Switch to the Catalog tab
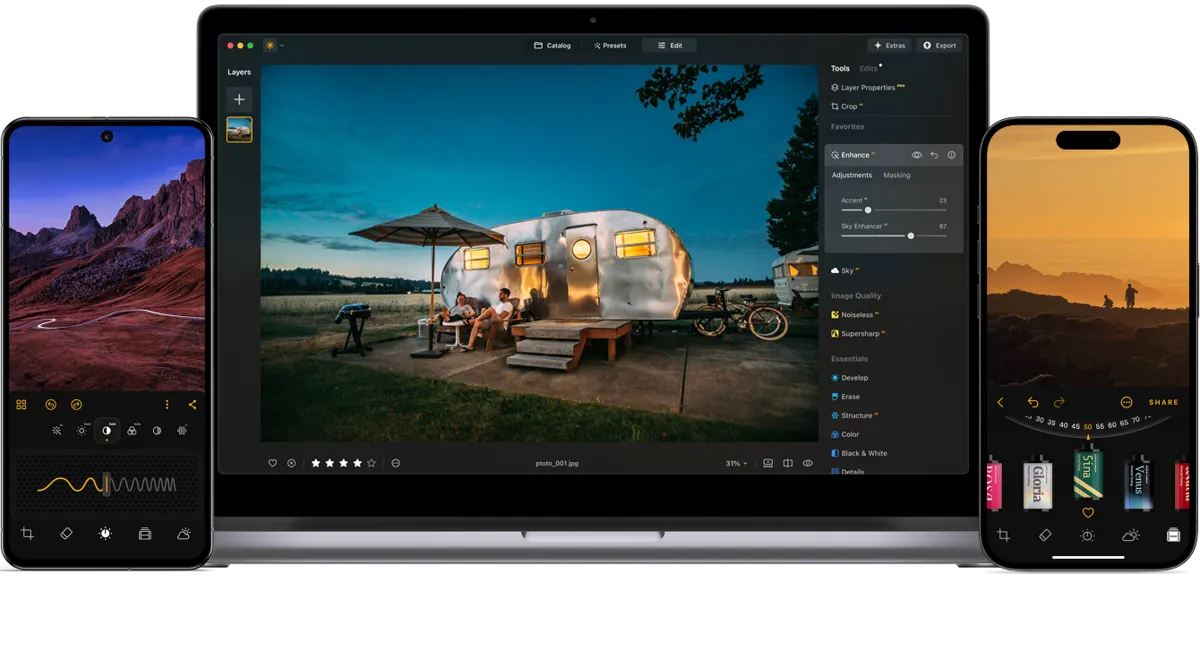1200x668 pixels. point(553,45)
